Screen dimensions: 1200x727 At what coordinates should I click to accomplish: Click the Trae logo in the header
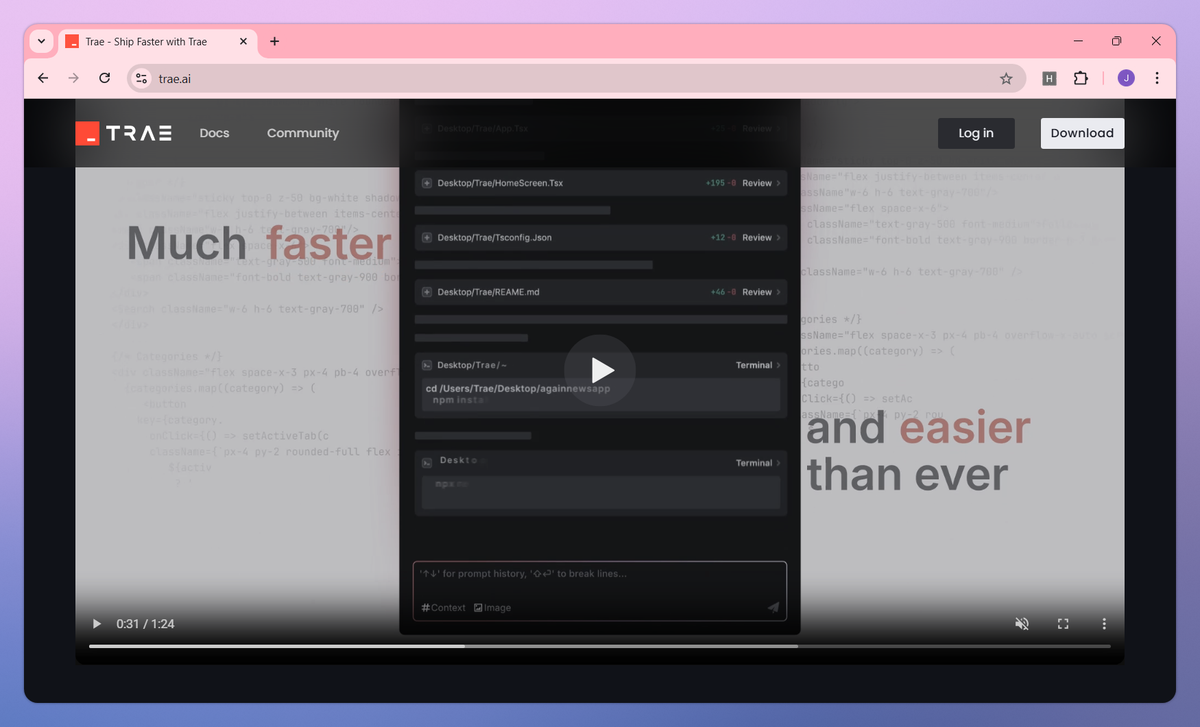(x=124, y=133)
